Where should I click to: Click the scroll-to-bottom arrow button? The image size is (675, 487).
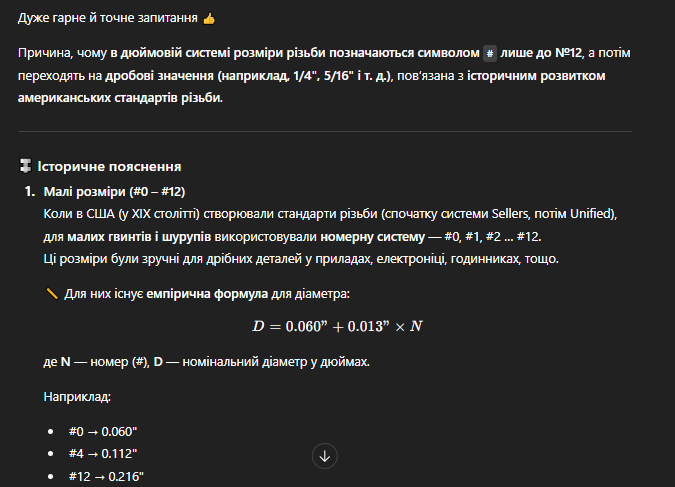(325, 456)
